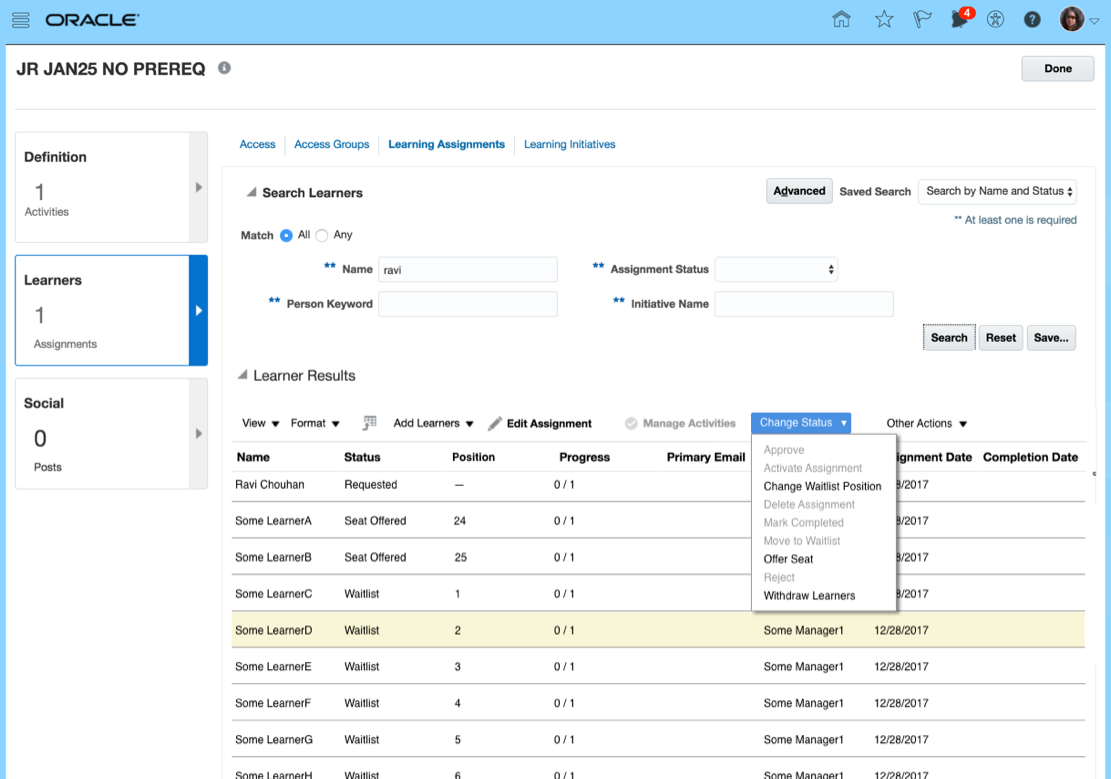Switch to the Learning Initiatives tab
This screenshot has width=1111, height=779.
(569, 144)
